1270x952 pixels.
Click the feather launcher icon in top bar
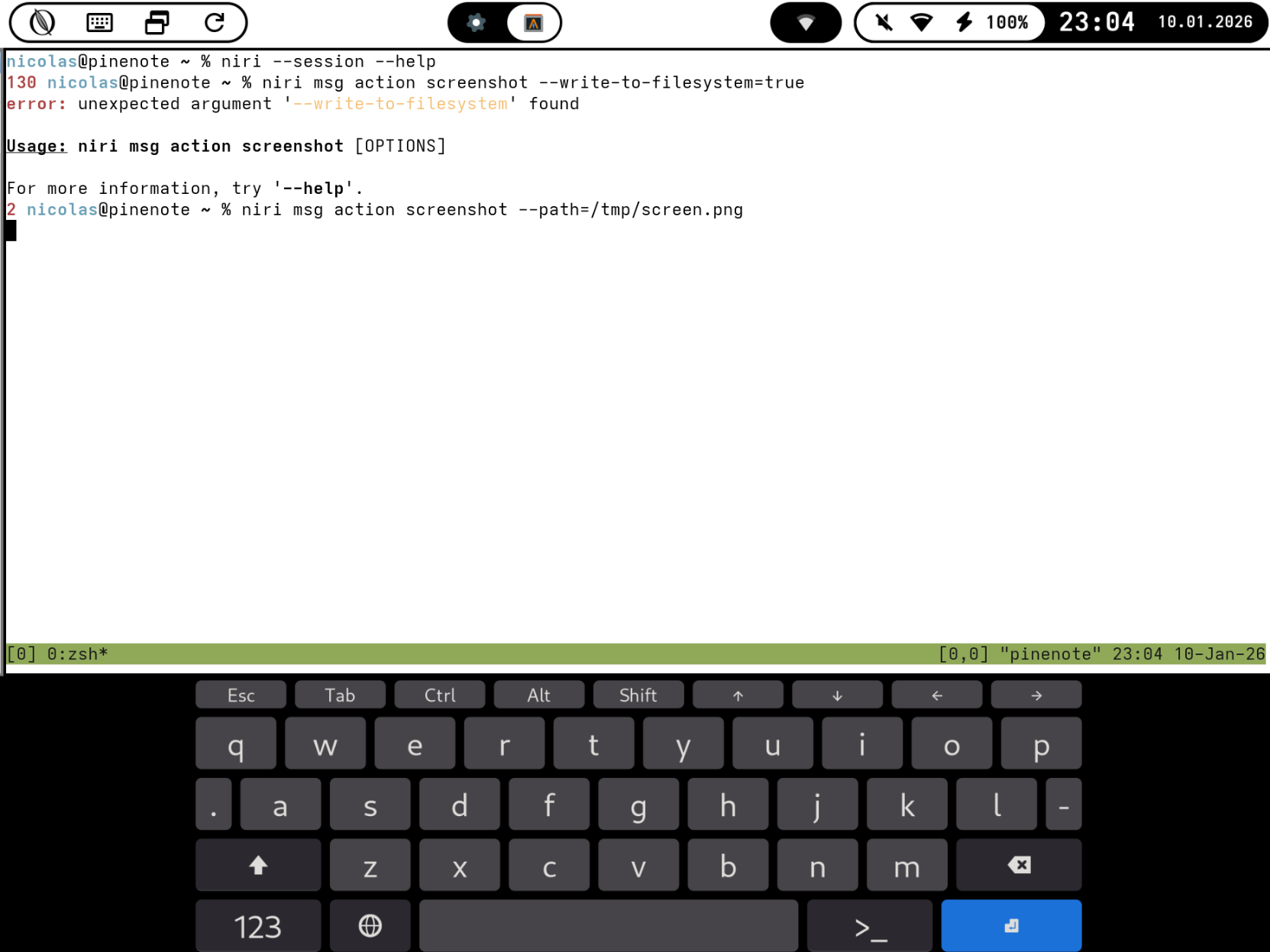[x=43, y=22]
